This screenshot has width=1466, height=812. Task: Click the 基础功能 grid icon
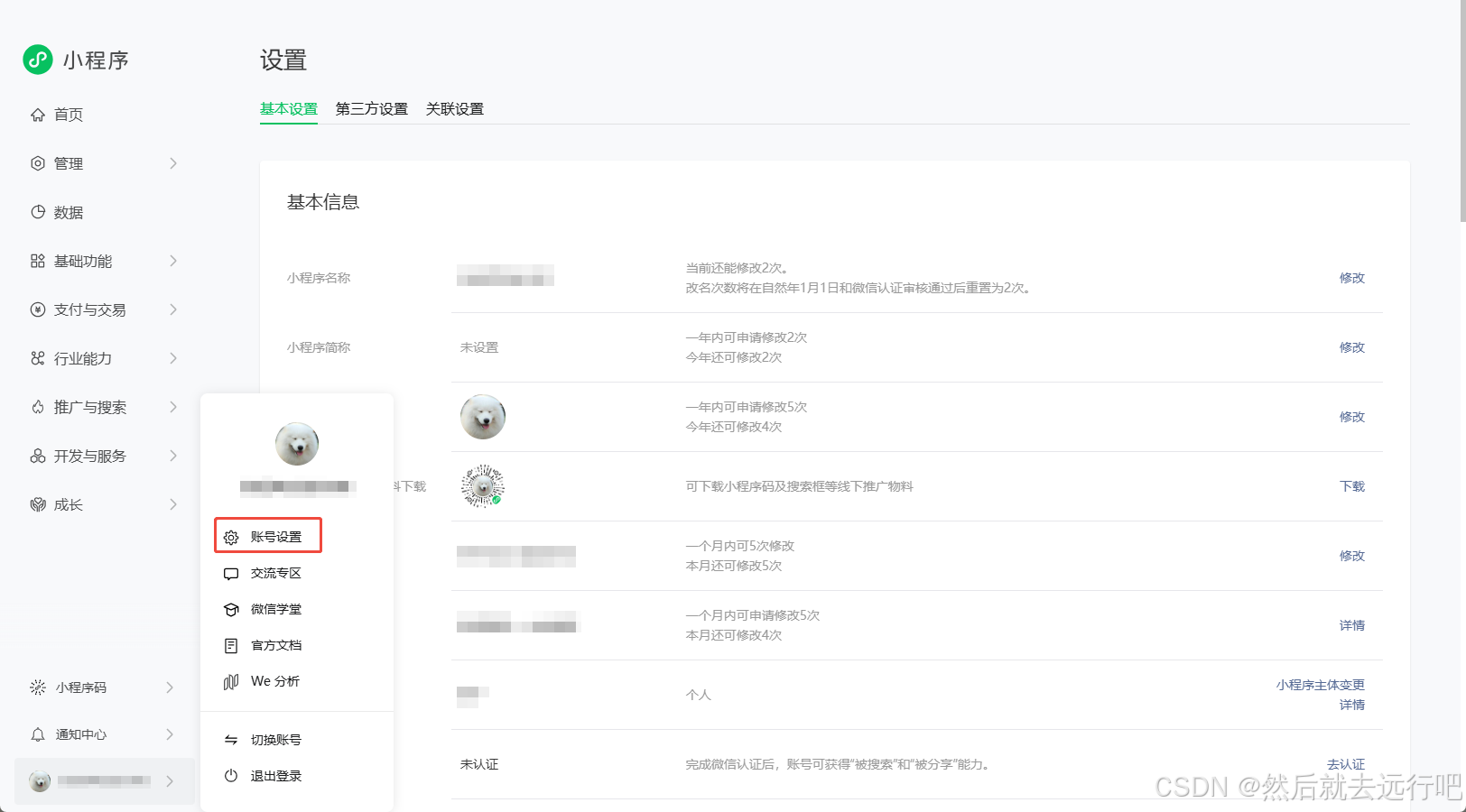point(38,261)
